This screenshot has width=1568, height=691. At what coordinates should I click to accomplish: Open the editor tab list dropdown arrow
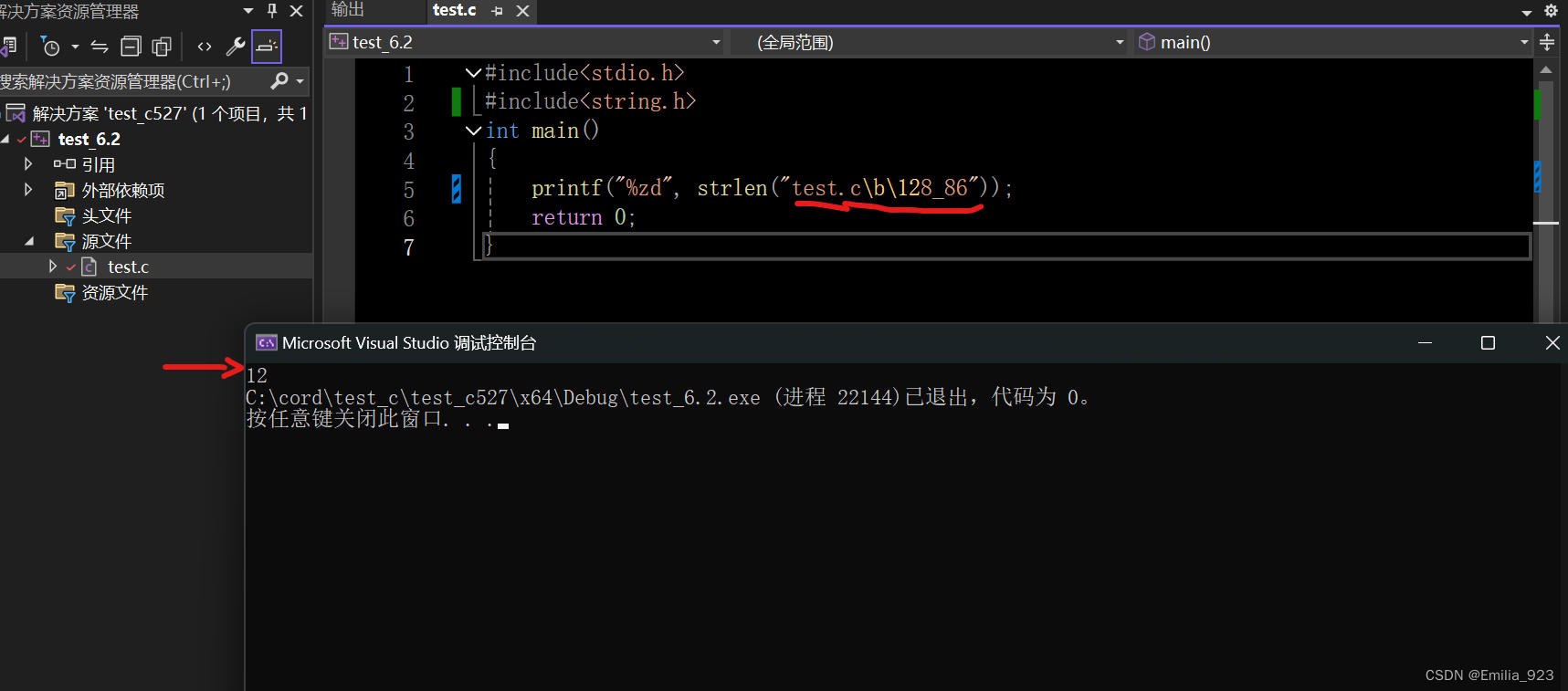(1527, 12)
